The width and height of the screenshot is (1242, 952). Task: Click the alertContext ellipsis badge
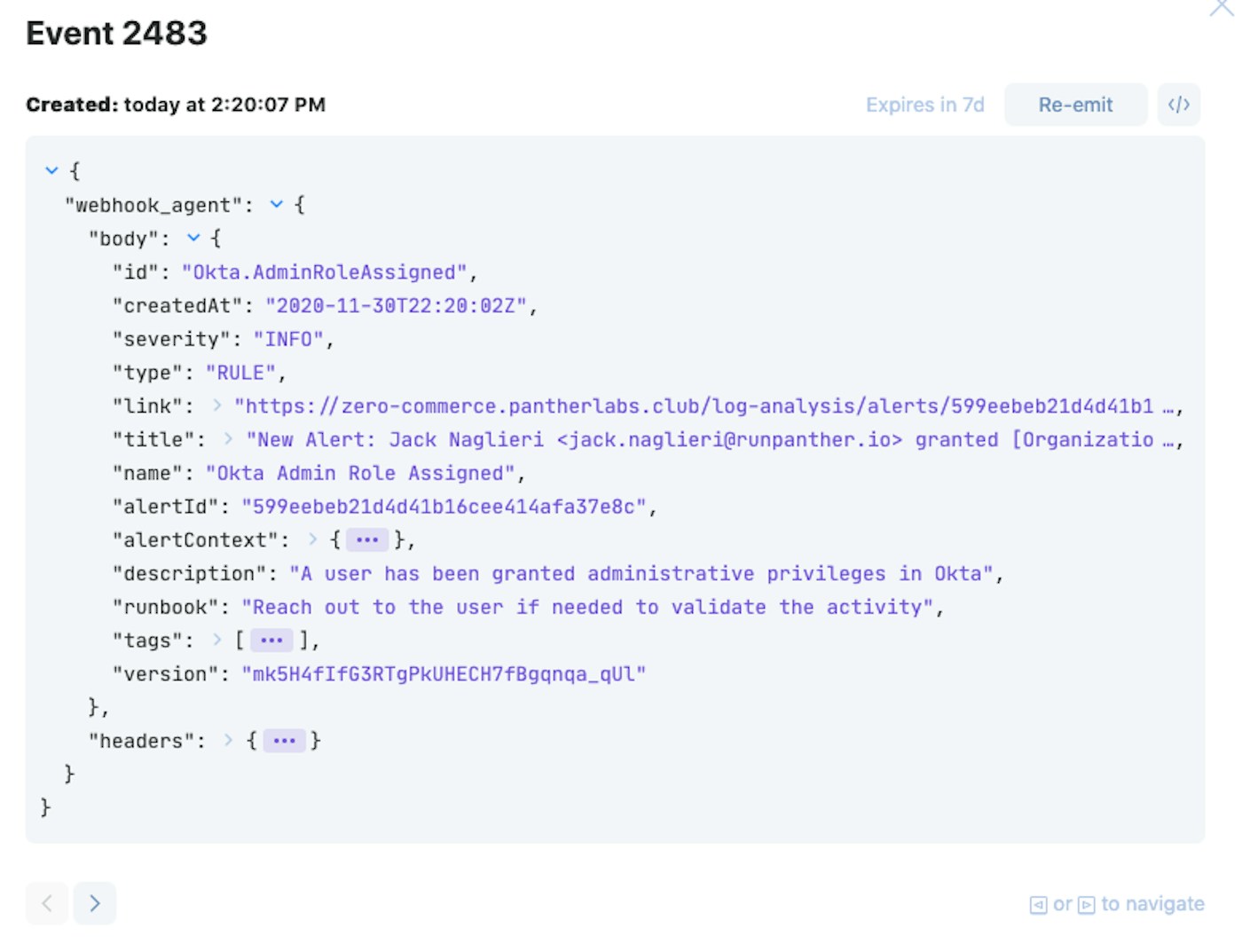click(366, 539)
